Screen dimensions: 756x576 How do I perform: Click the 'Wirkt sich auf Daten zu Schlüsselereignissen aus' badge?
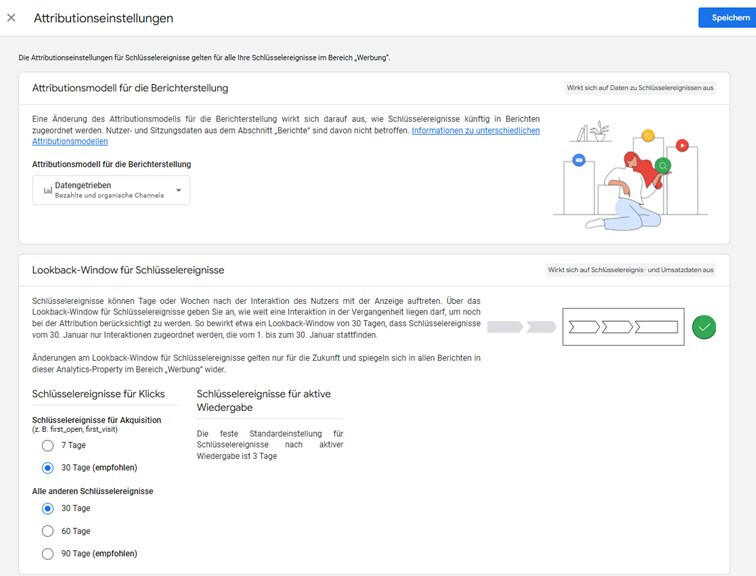(640, 88)
